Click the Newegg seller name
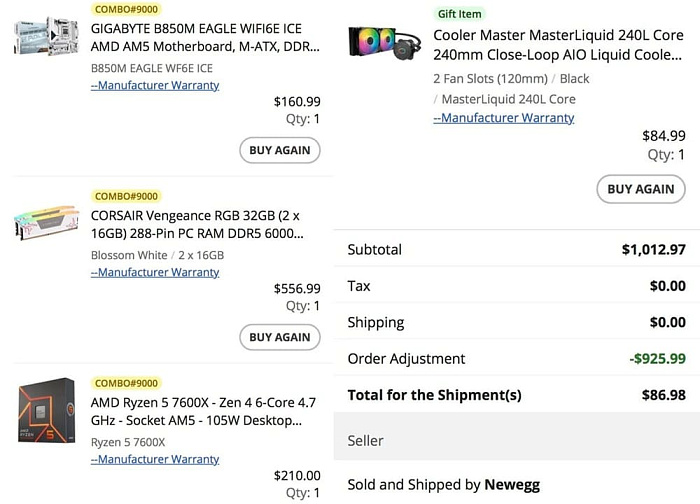Viewport: 700px width, 504px height. click(x=512, y=485)
